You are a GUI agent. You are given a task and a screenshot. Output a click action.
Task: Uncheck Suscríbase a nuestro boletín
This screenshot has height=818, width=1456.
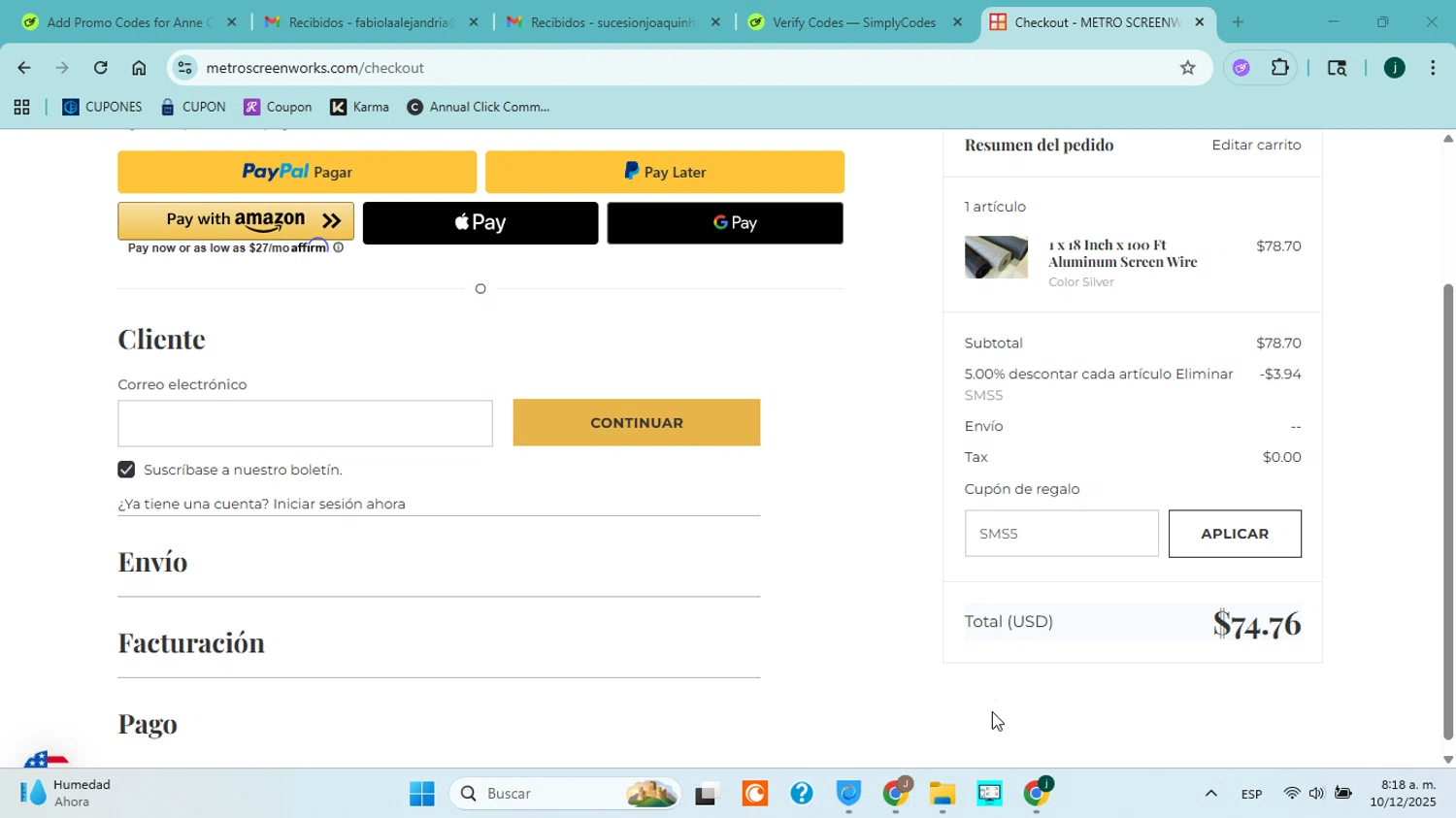point(126,470)
